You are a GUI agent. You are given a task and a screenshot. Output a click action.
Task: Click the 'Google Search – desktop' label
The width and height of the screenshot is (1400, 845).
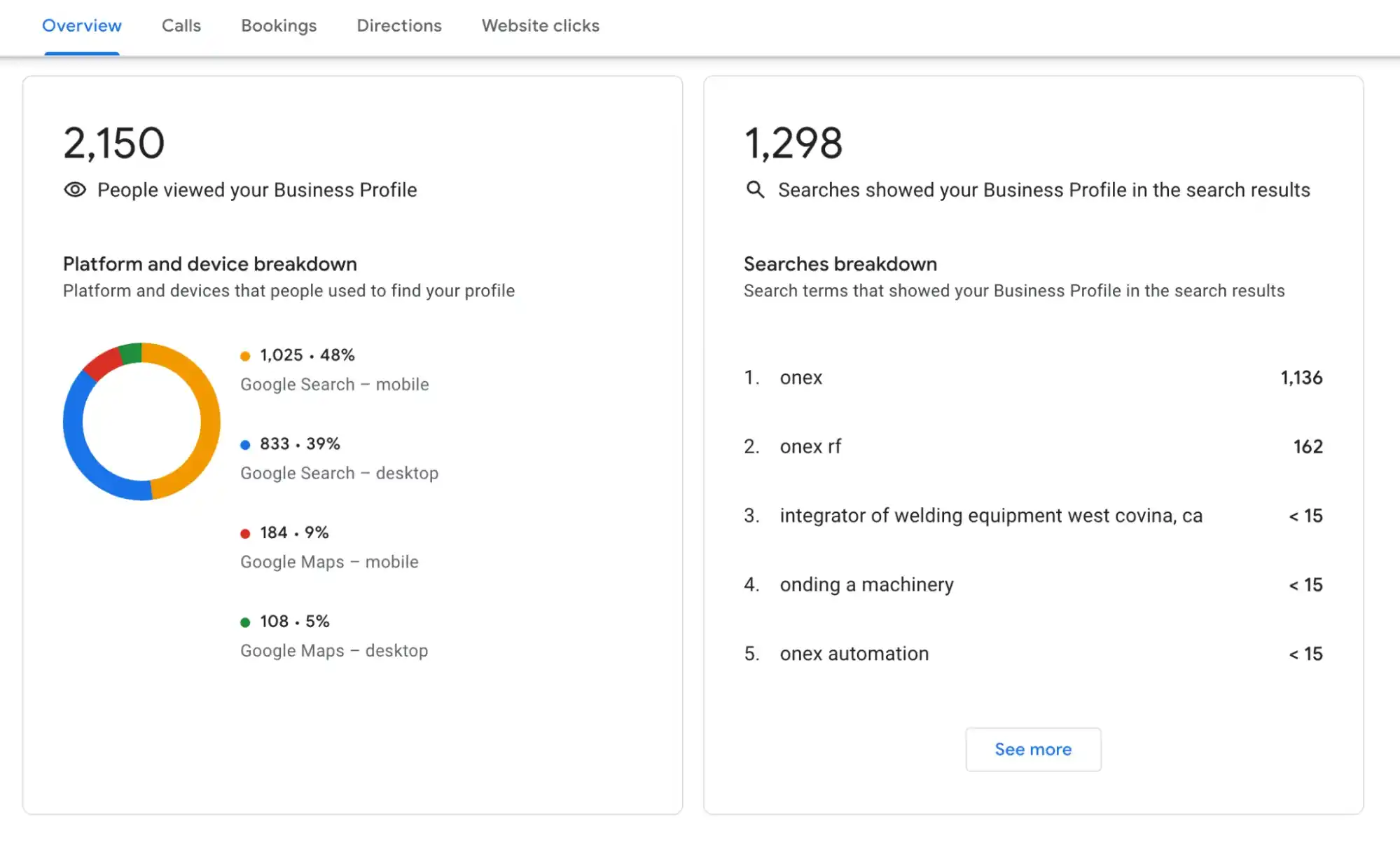coord(340,474)
